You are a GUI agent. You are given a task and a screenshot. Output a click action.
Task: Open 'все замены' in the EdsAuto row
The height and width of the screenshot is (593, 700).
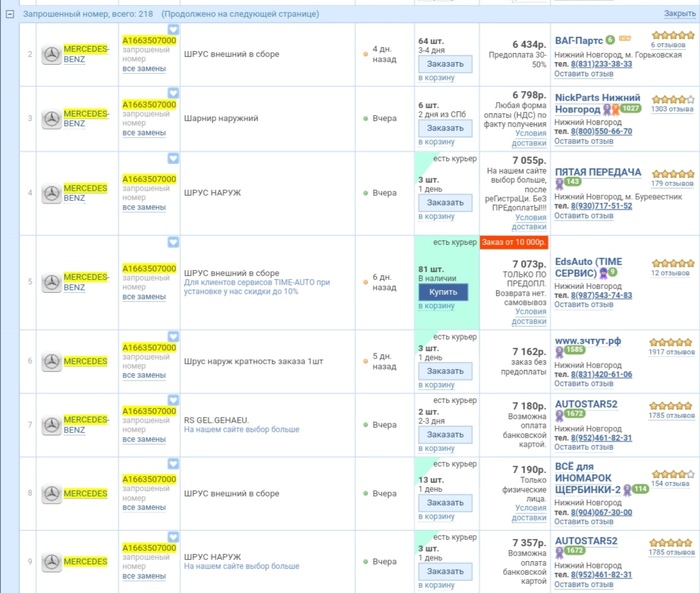(x=144, y=296)
